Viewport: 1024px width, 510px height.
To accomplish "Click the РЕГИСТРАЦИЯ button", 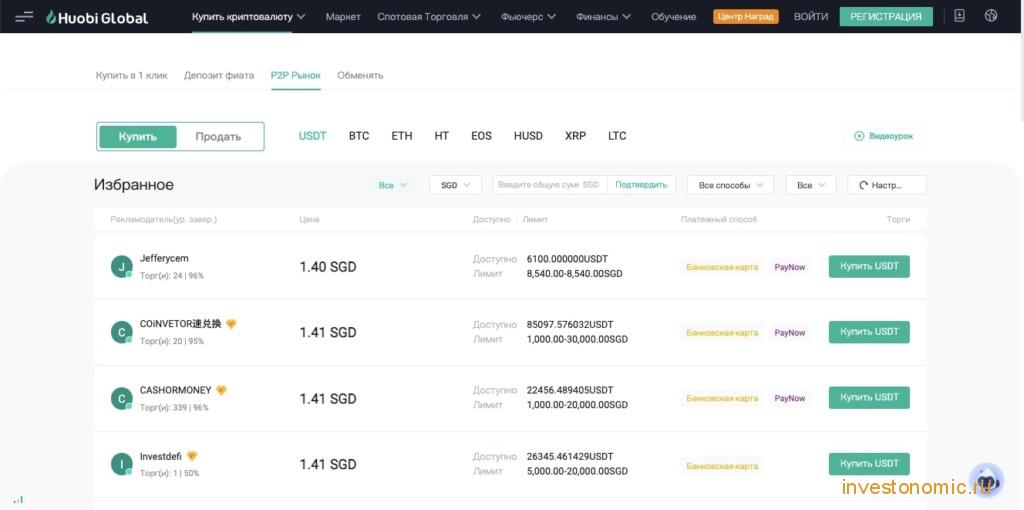I will [x=886, y=16].
